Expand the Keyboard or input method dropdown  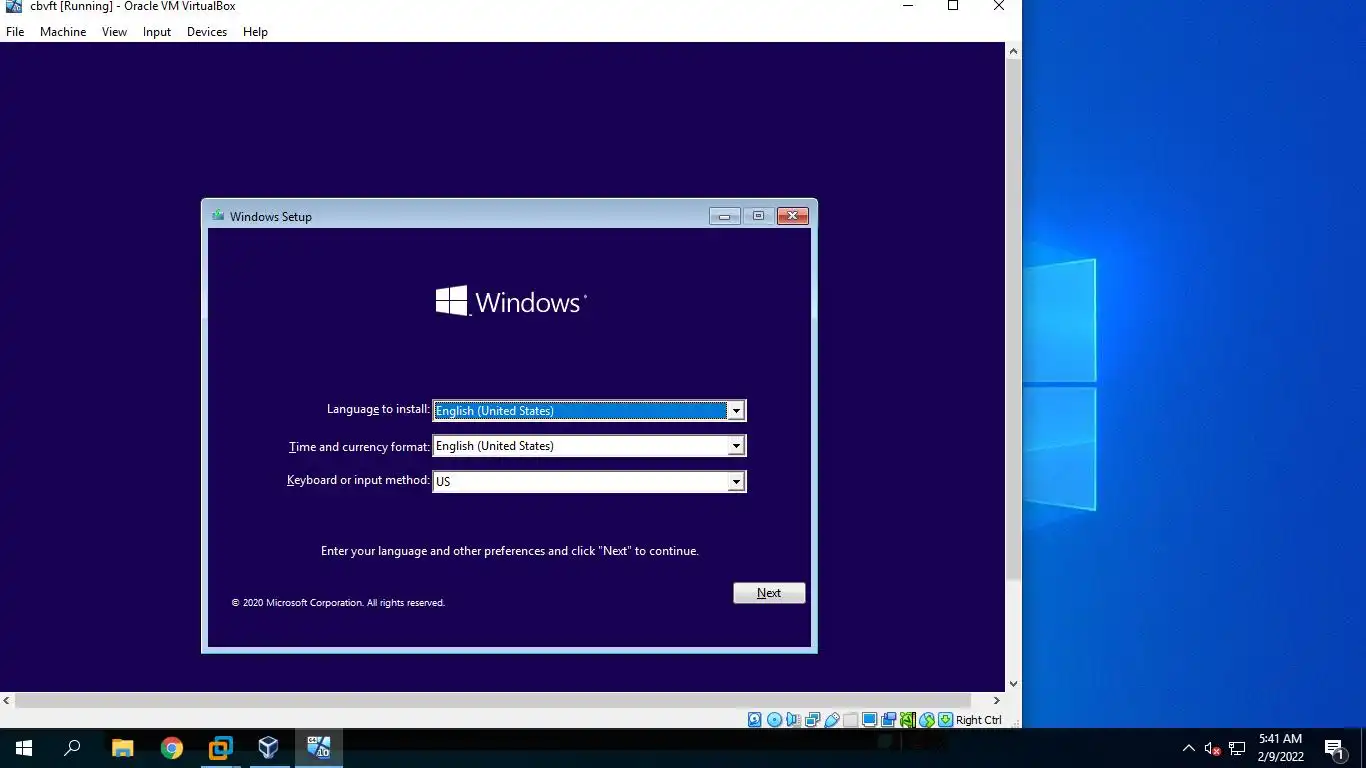(736, 482)
